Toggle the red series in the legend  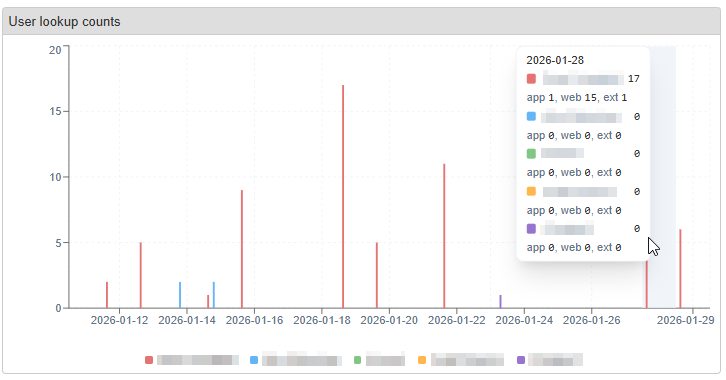pos(192,360)
